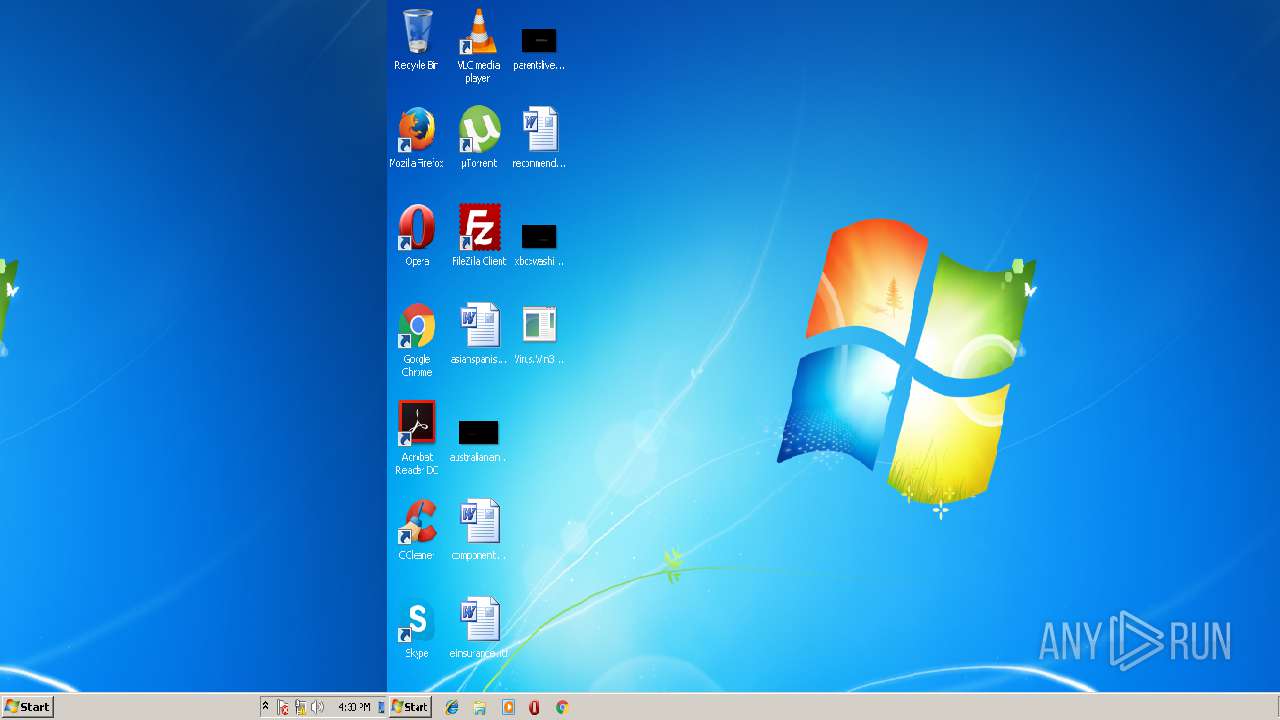
Task: Open Windows Explorer folder in taskbar
Action: [x=480, y=707]
